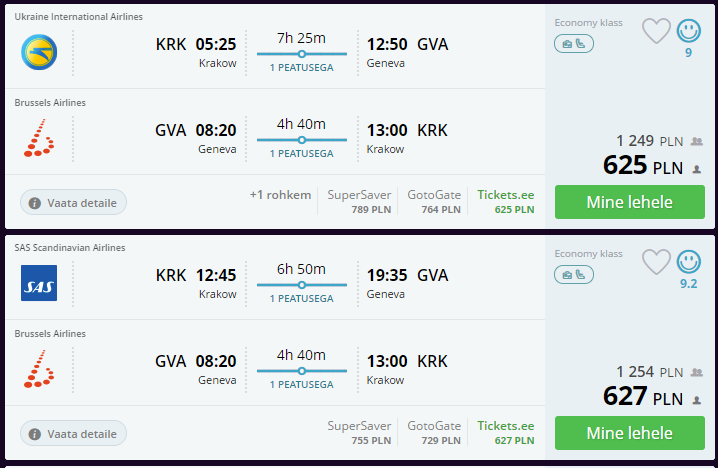Click the first Brussels Airlines logo
Viewport: 718px width, 468px height.
pos(39,138)
